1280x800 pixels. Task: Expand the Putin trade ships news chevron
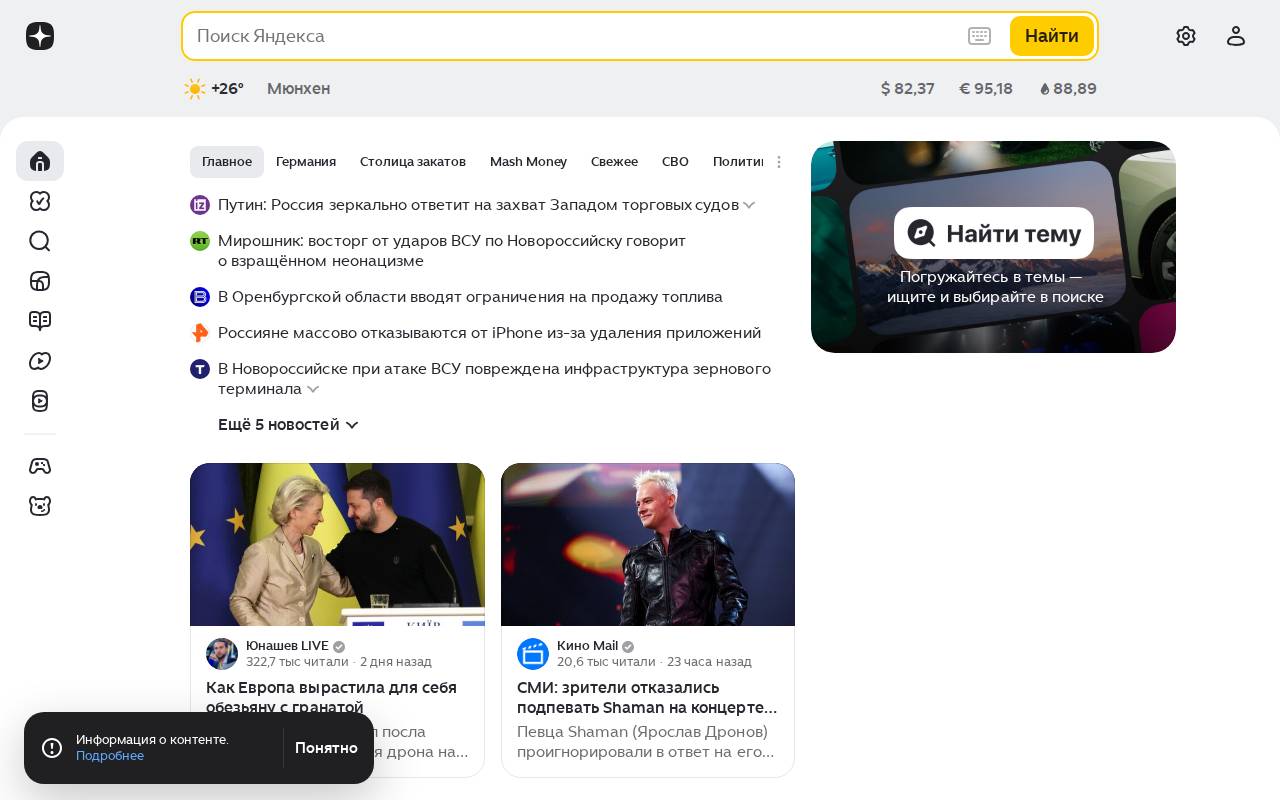point(749,205)
